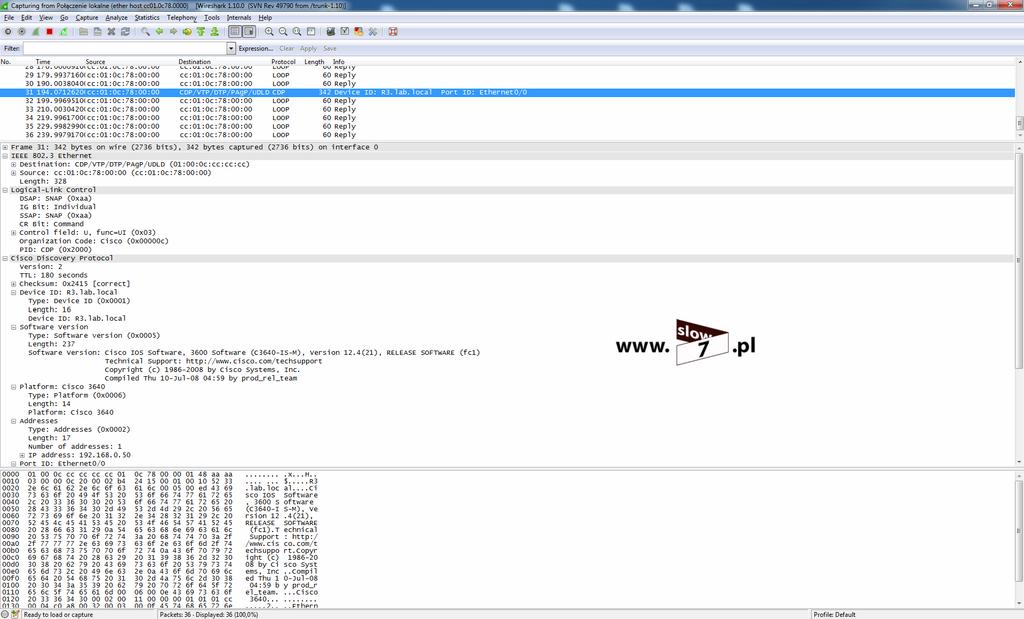Go back in packet history
The image size is (1024, 619).
tap(159, 31)
